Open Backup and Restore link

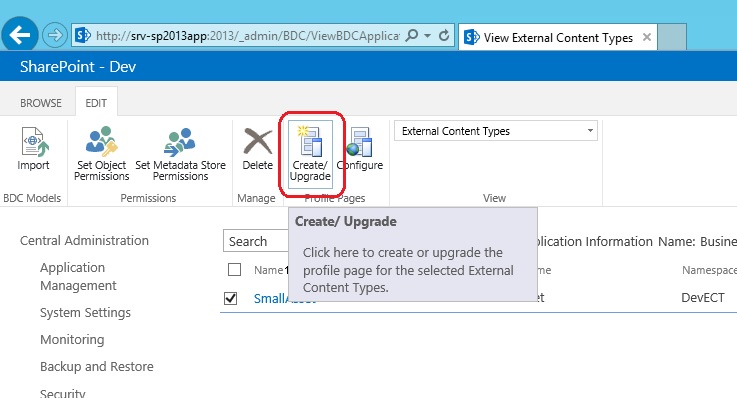point(96,367)
